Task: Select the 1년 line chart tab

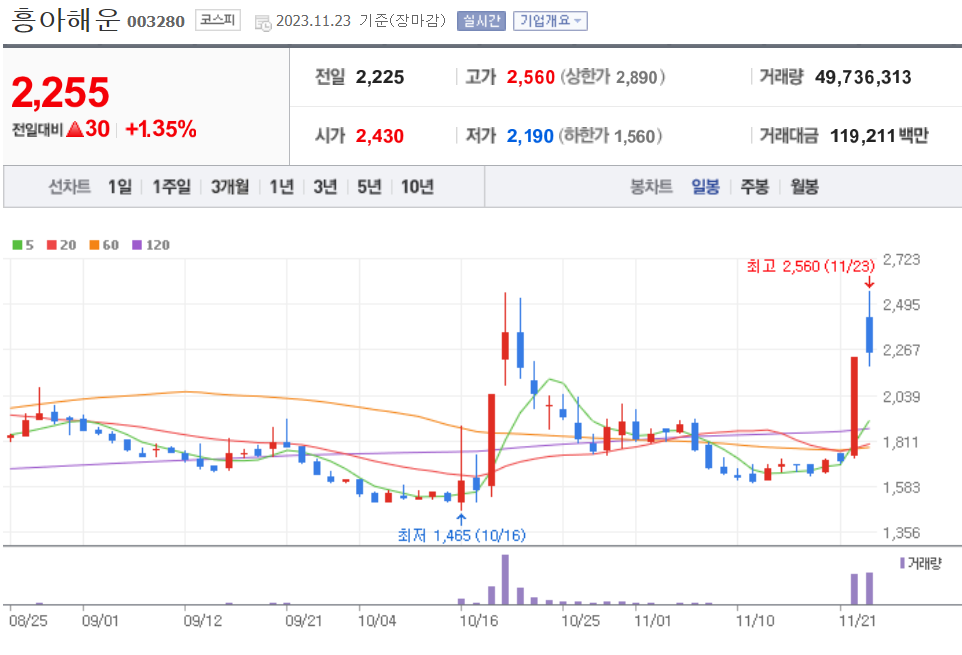Action: tap(282, 186)
